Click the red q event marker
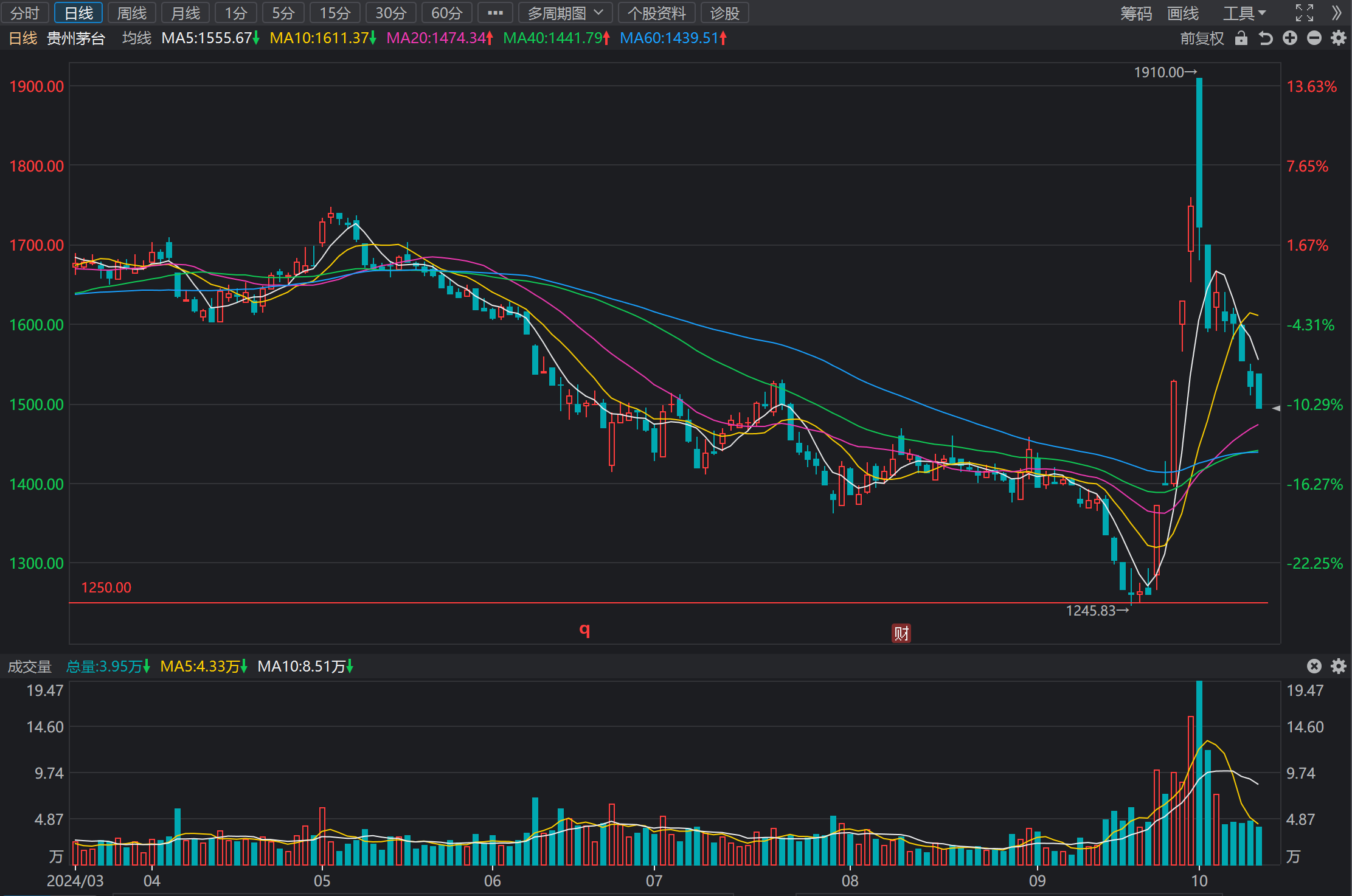 point(584,630)
